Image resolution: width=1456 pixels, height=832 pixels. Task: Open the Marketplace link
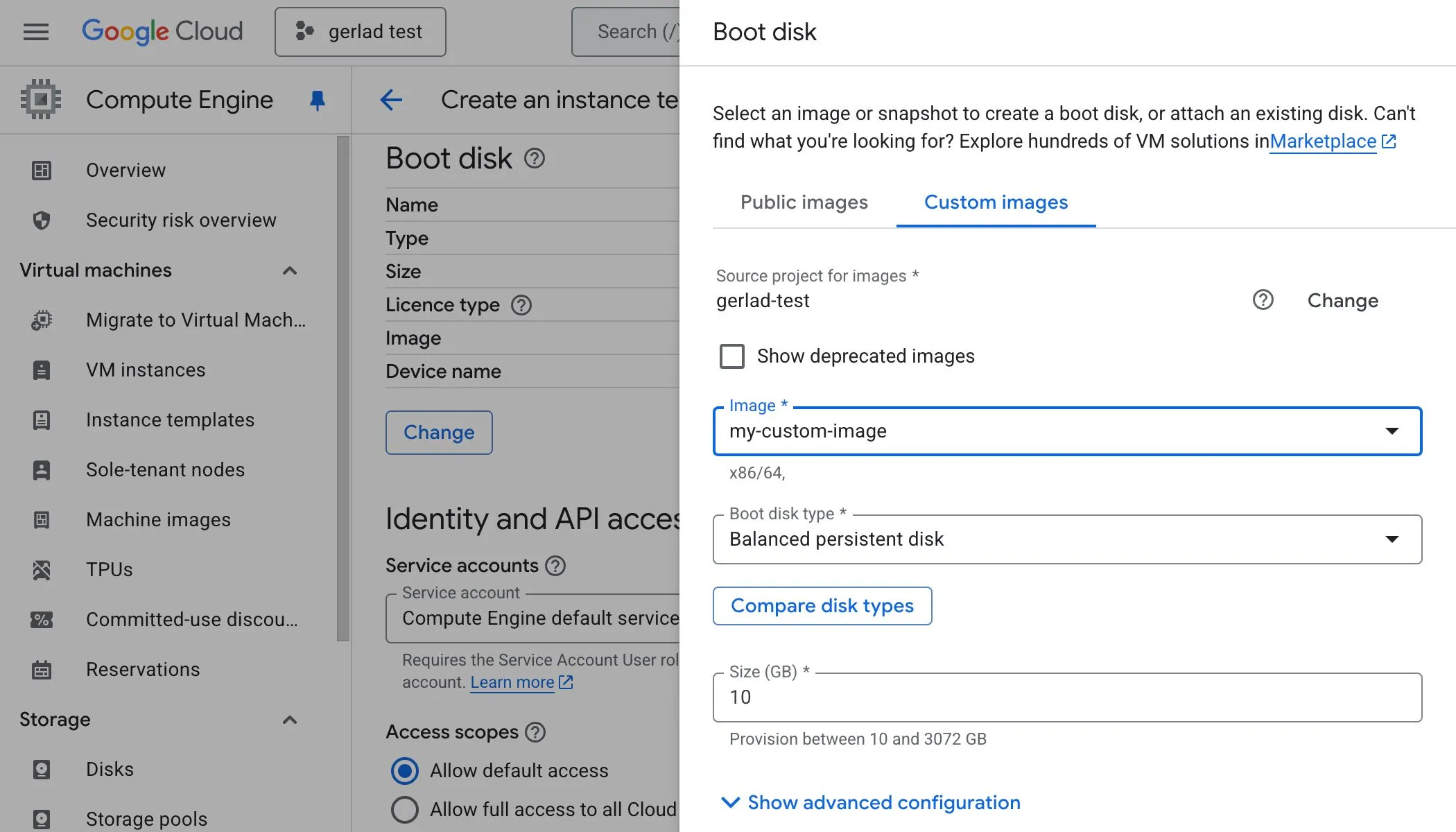pyautogui.click(x=1323, y=141)
